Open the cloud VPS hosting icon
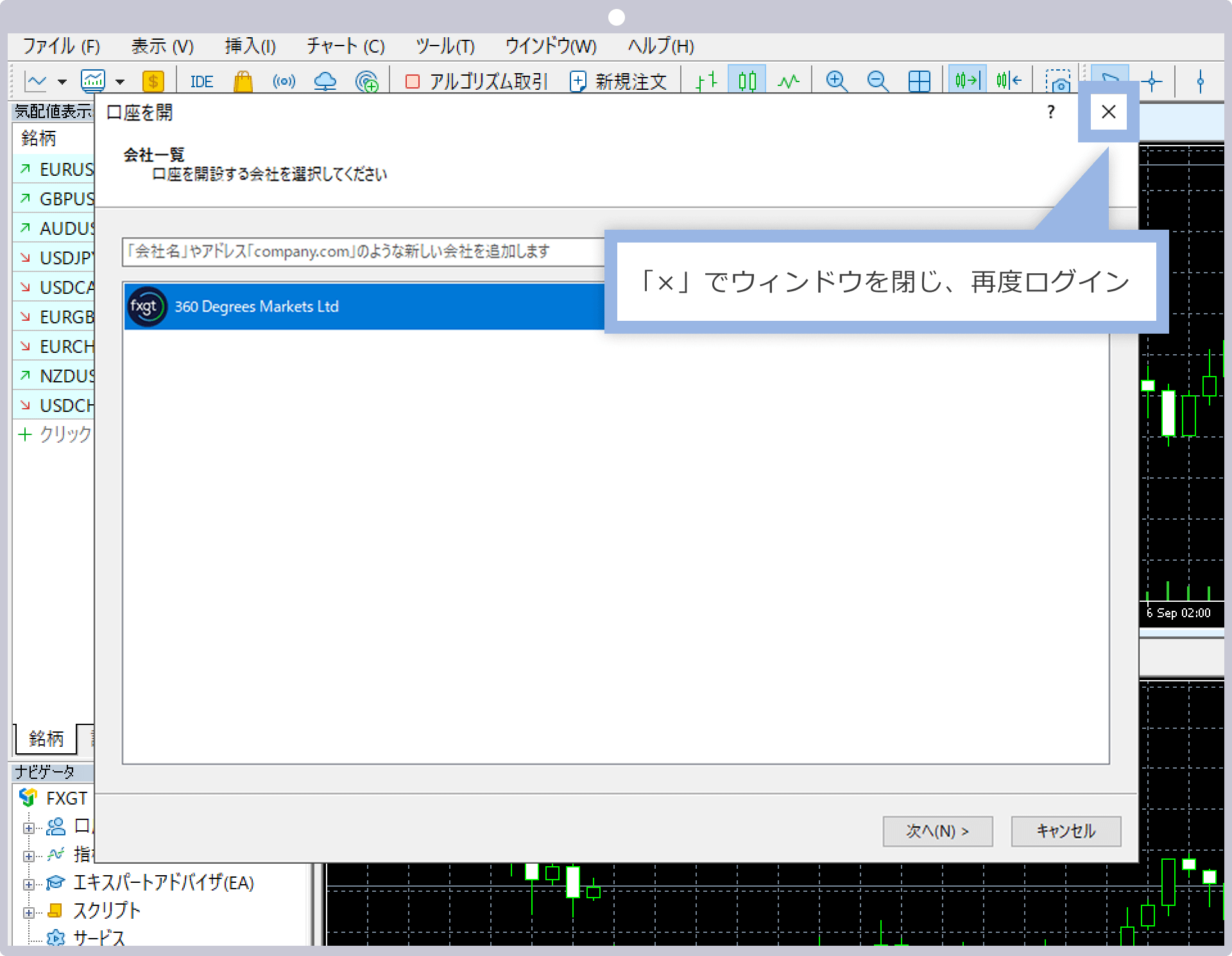 [325, 81]
